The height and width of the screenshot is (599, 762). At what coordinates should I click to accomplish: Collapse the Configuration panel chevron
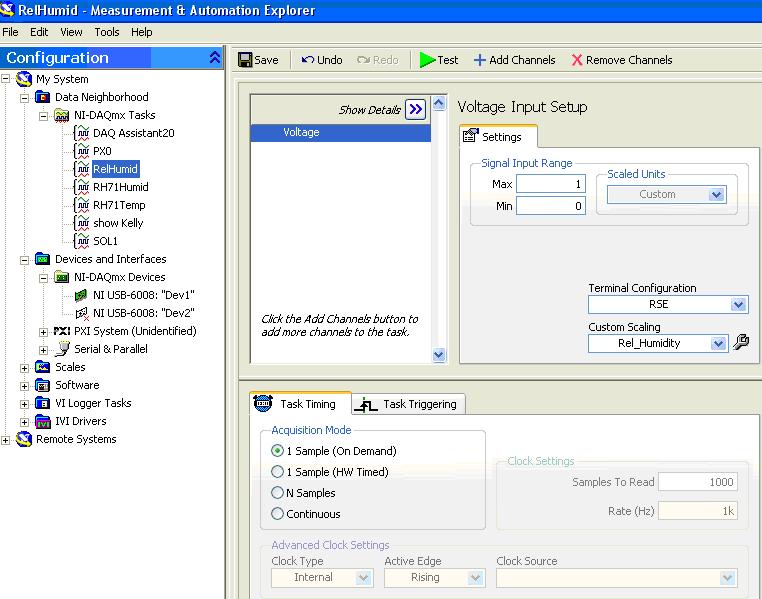(x=215, y=58)
